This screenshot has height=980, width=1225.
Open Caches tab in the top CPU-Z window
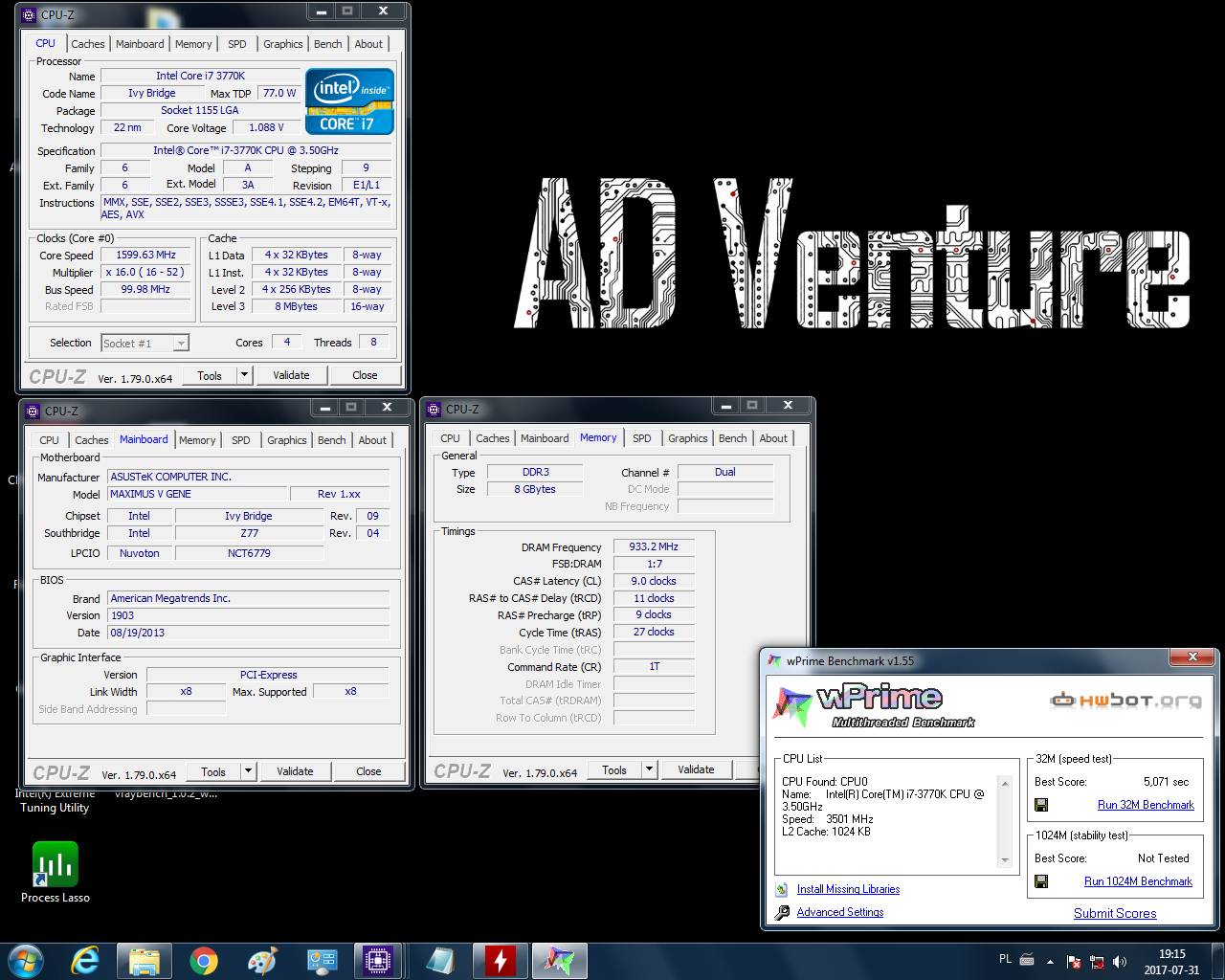pos(88,44)
